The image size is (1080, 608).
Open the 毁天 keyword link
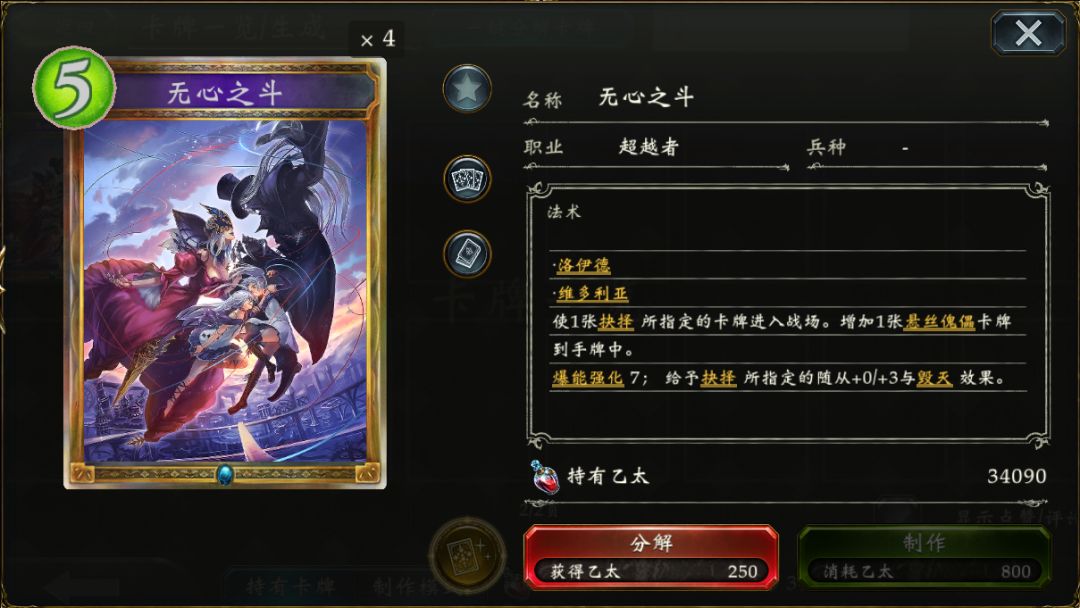pos(935,378)
